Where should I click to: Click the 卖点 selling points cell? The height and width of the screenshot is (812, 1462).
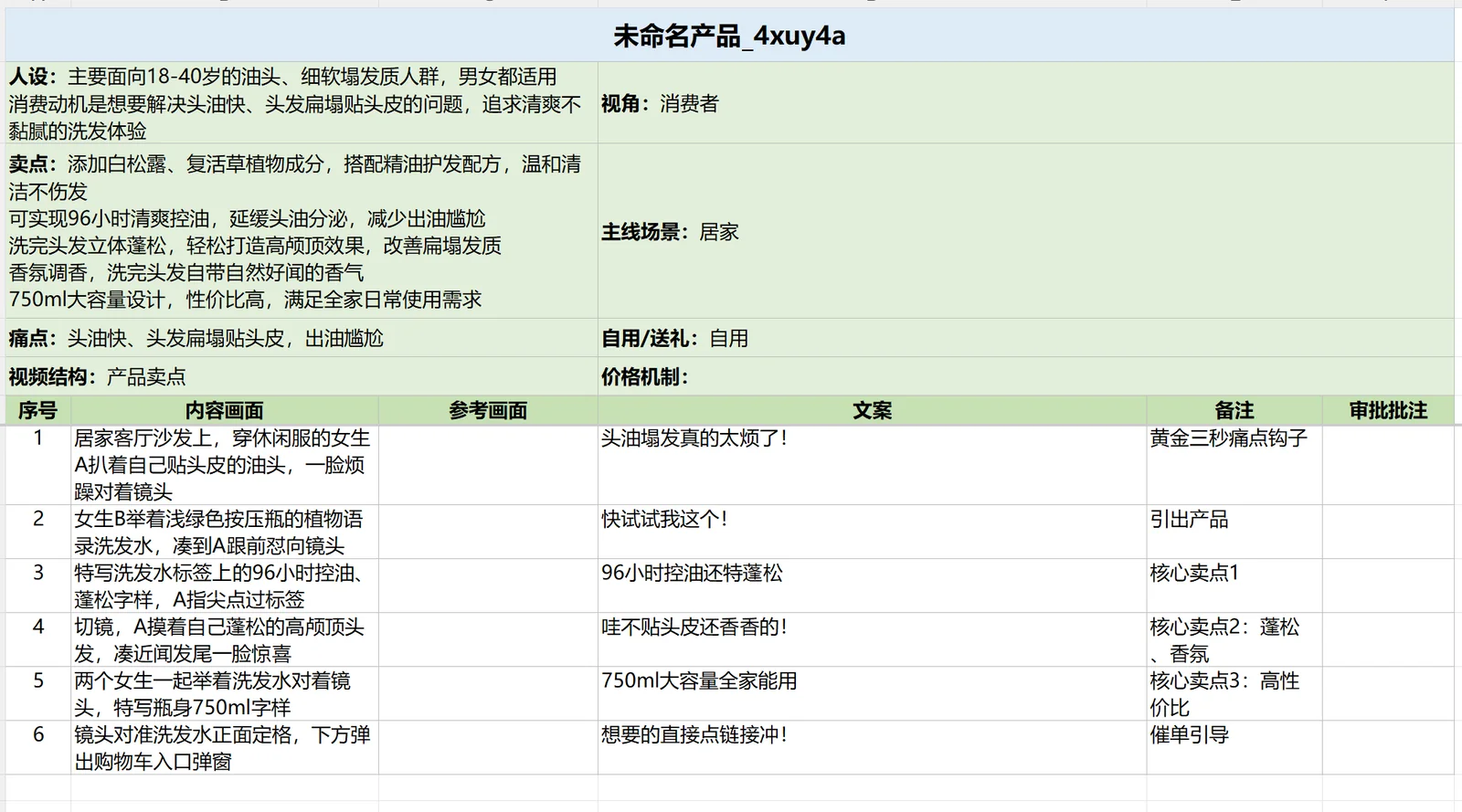coord(302,231)
